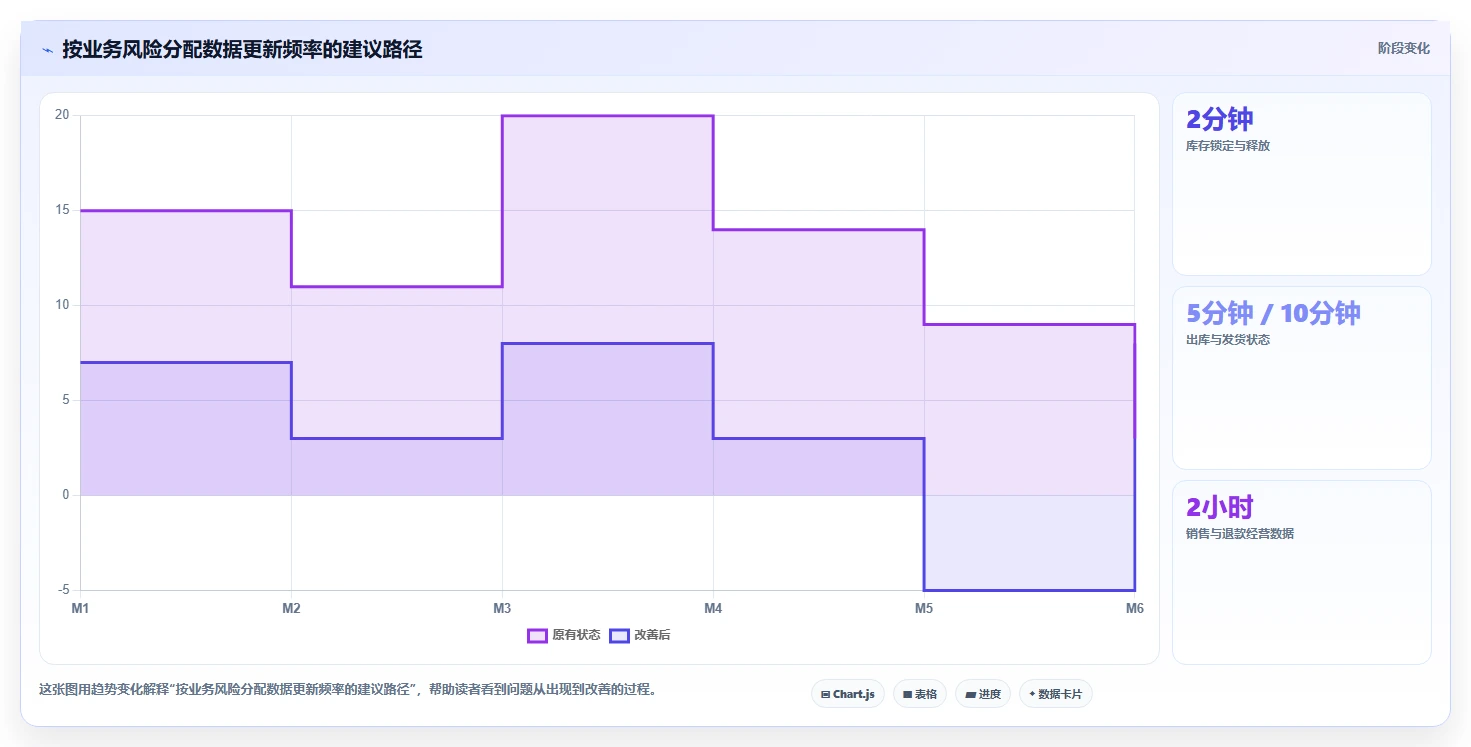Select the 2分钟 value card
1471x747 pixels.
coord(1301,184)
